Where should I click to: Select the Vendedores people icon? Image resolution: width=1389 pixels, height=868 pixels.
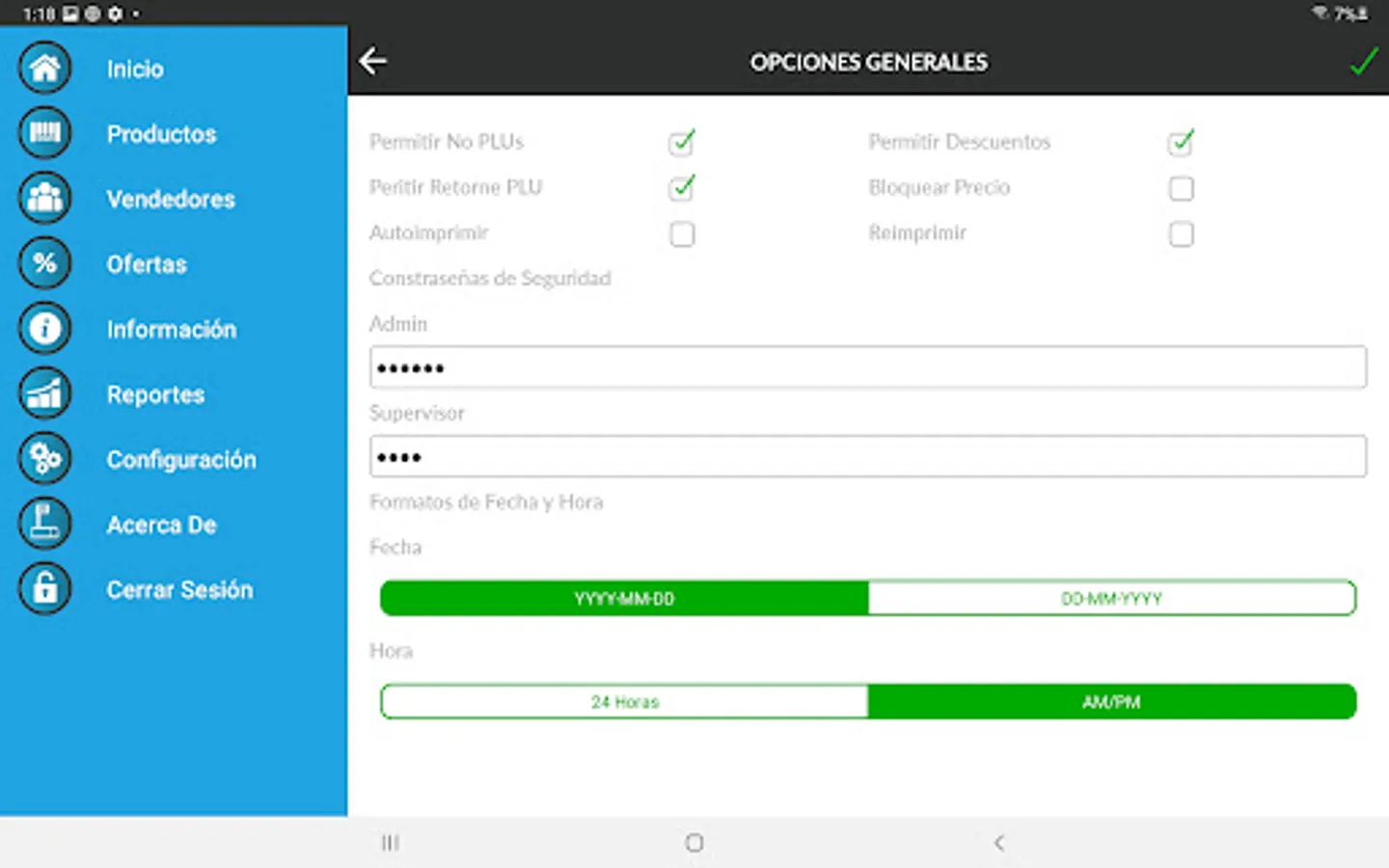[x=44, y=199]
